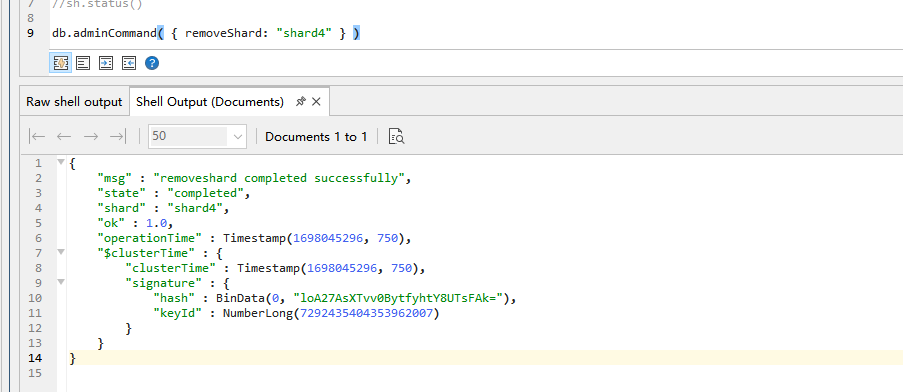Click the "$clusterTime" key
The width and height of the screenshot is (903, 392).
point(146,253)
